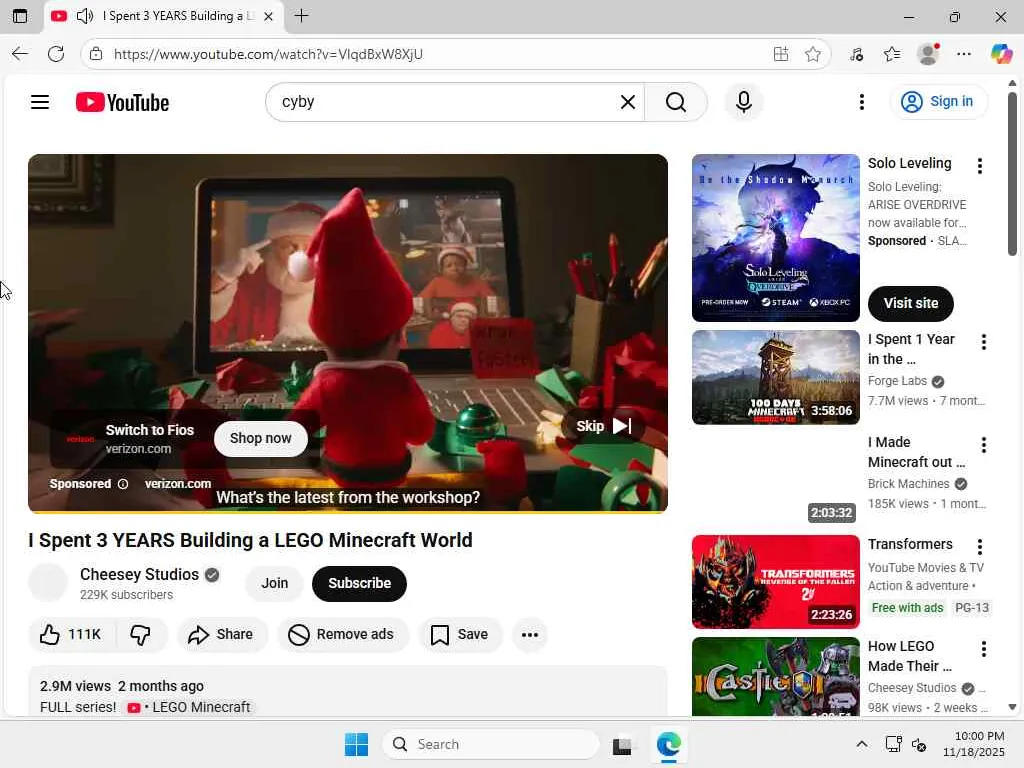
Task: Open the clock showing 10:00 PM
Action: coord(973,744)
